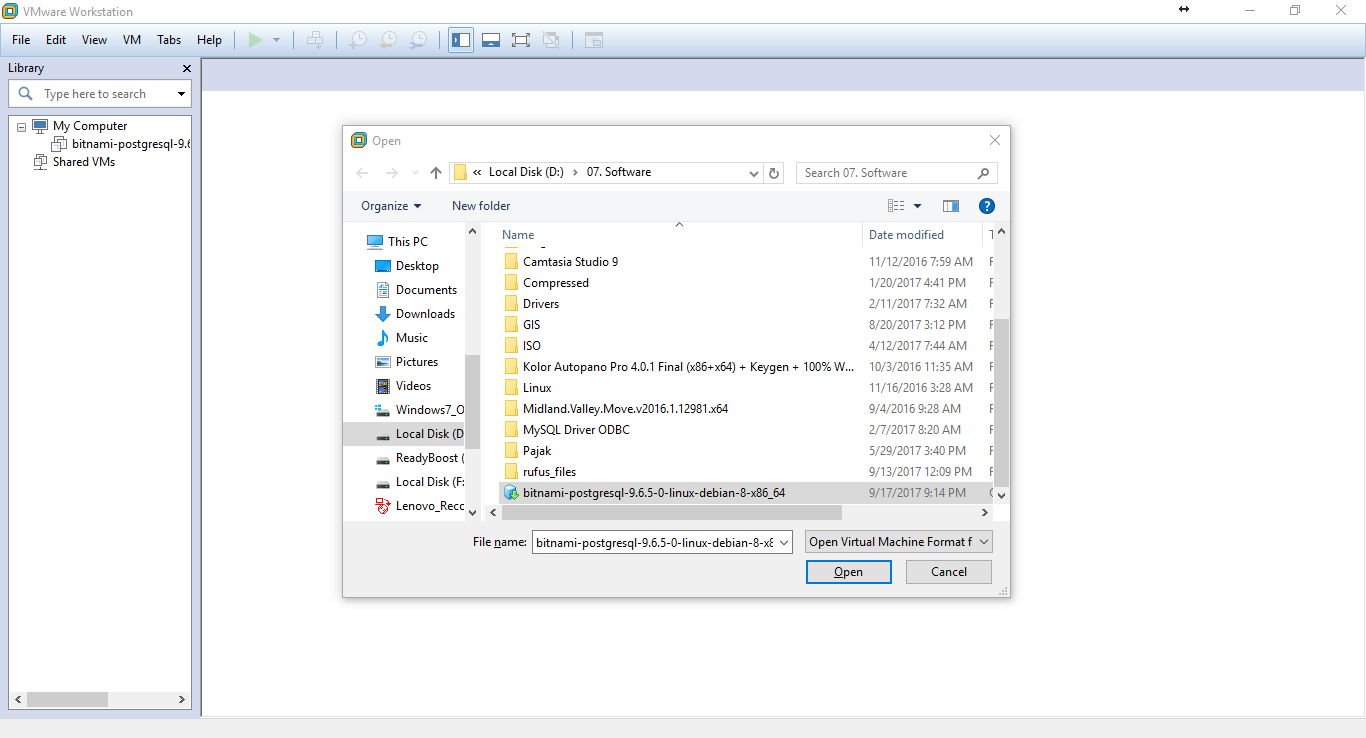Select Windows7_OS drive in navigation pane

[419, 410]
